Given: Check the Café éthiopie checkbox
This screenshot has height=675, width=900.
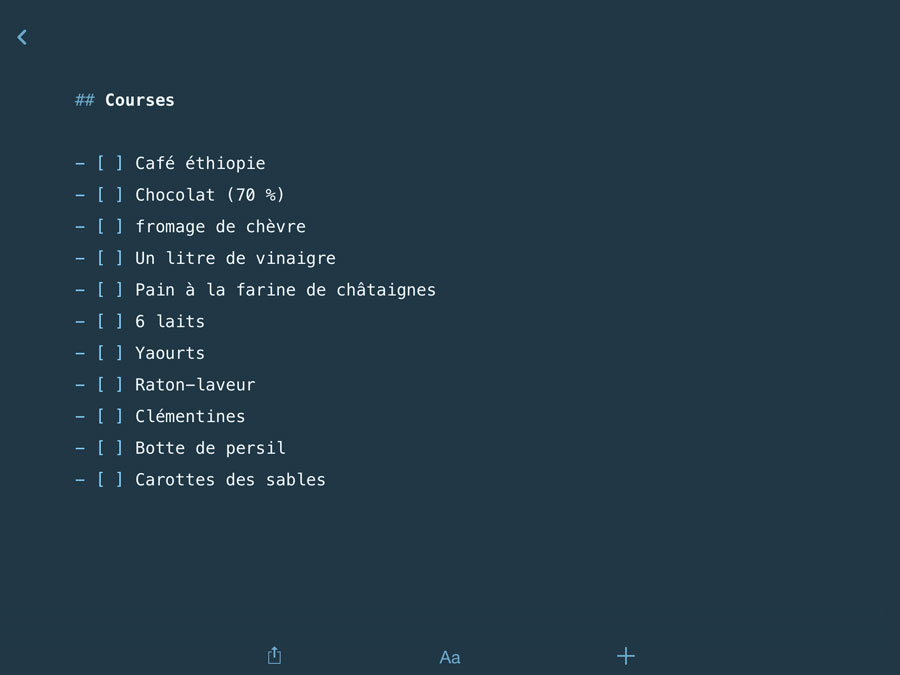Looking at the screenshot, I should (110, 163).
